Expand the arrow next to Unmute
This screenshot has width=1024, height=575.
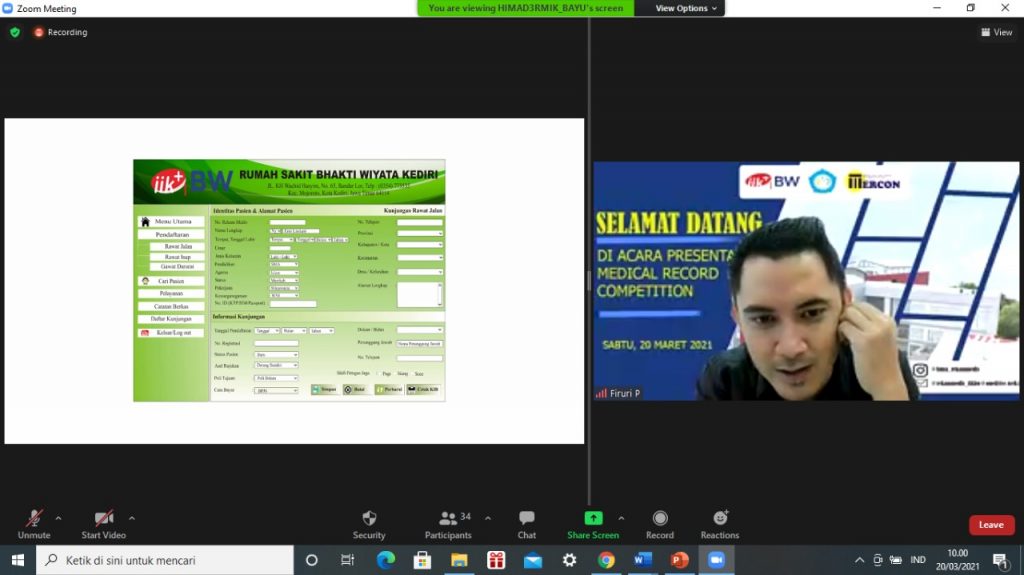pos(58,518)
